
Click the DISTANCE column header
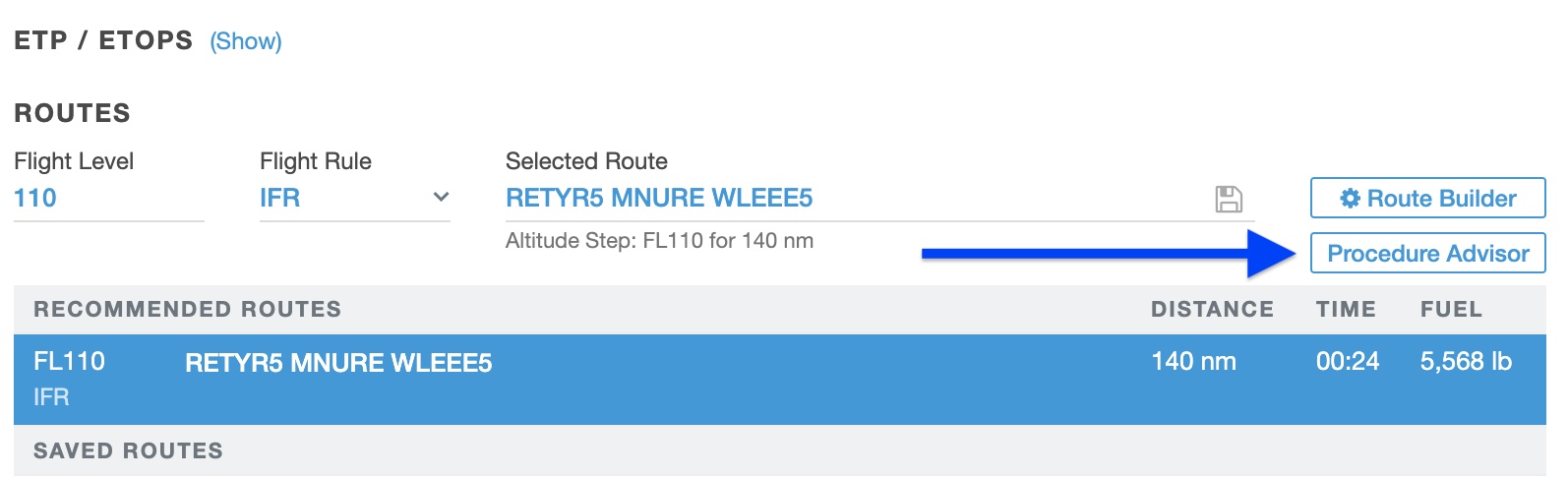pos(1212,309)
